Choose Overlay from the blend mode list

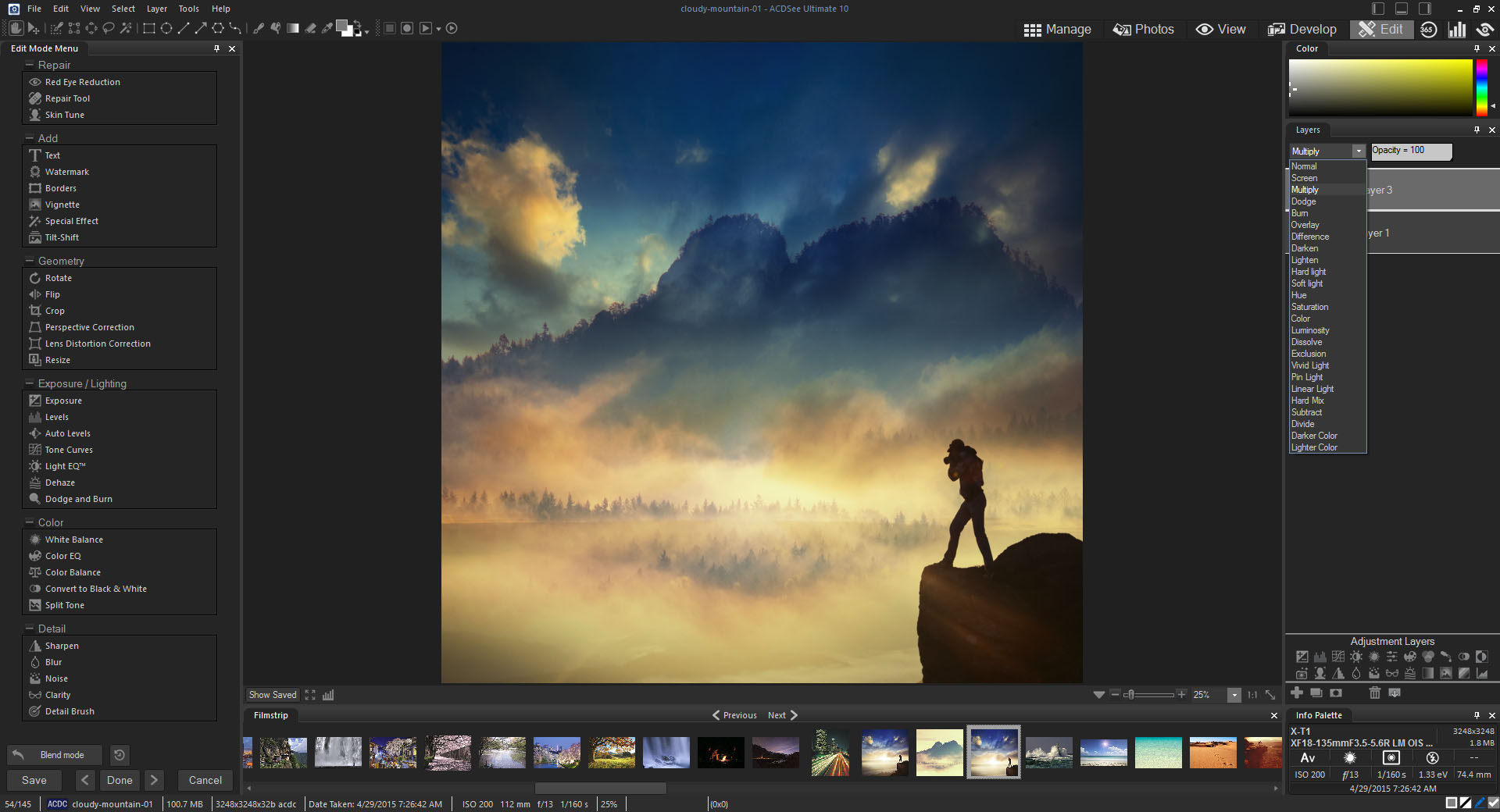point(1305,225)
